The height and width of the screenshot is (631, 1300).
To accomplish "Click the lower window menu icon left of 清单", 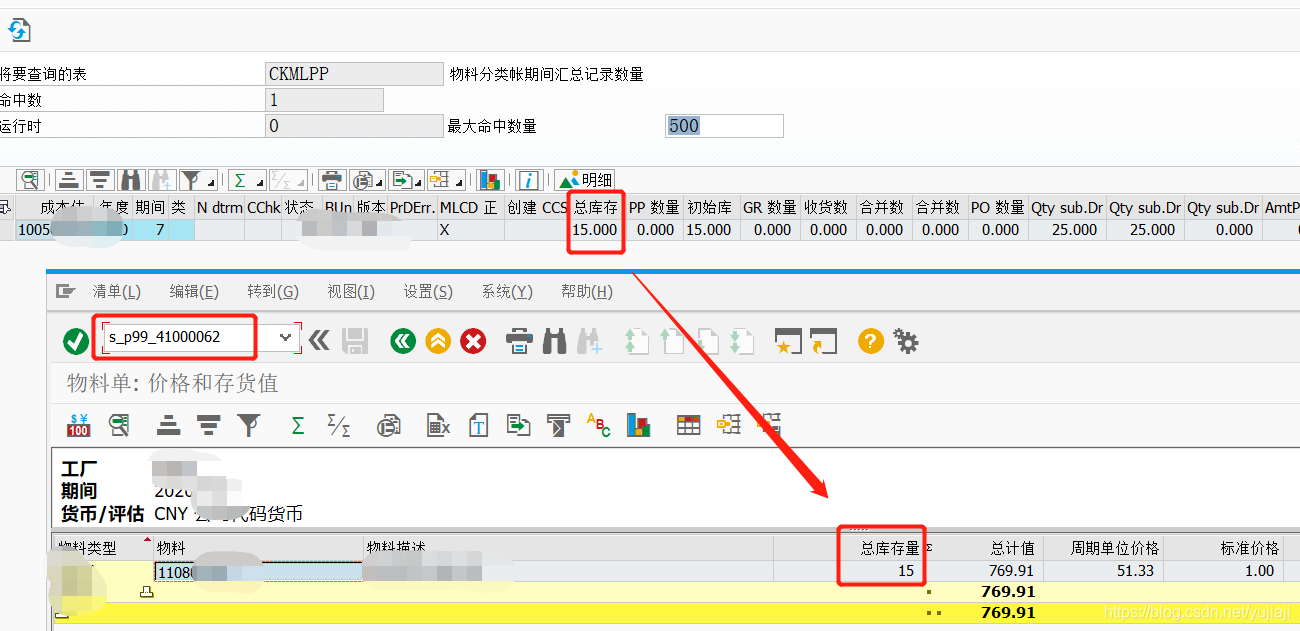I will point(66,292).
